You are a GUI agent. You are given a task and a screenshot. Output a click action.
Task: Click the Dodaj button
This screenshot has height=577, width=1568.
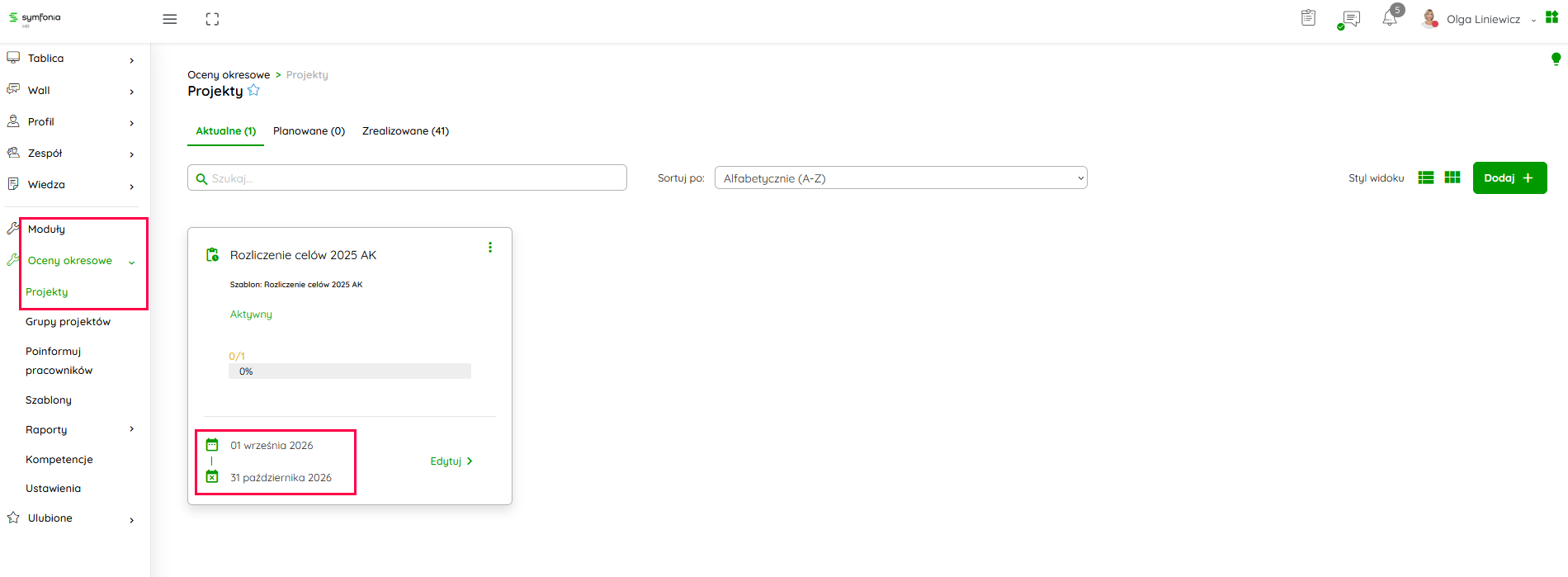(x=1509, y=177)
